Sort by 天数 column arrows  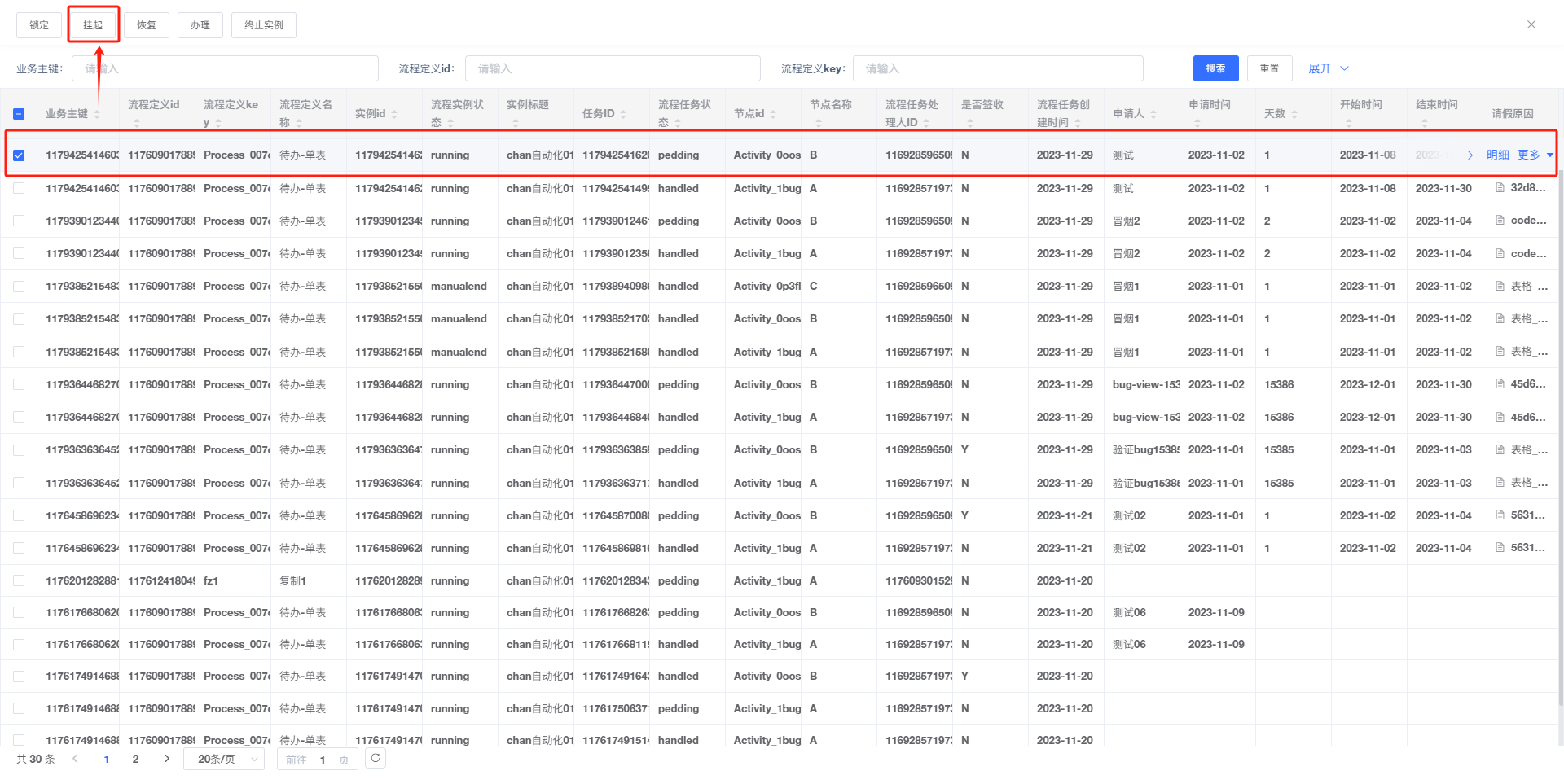coord(1294,114)
